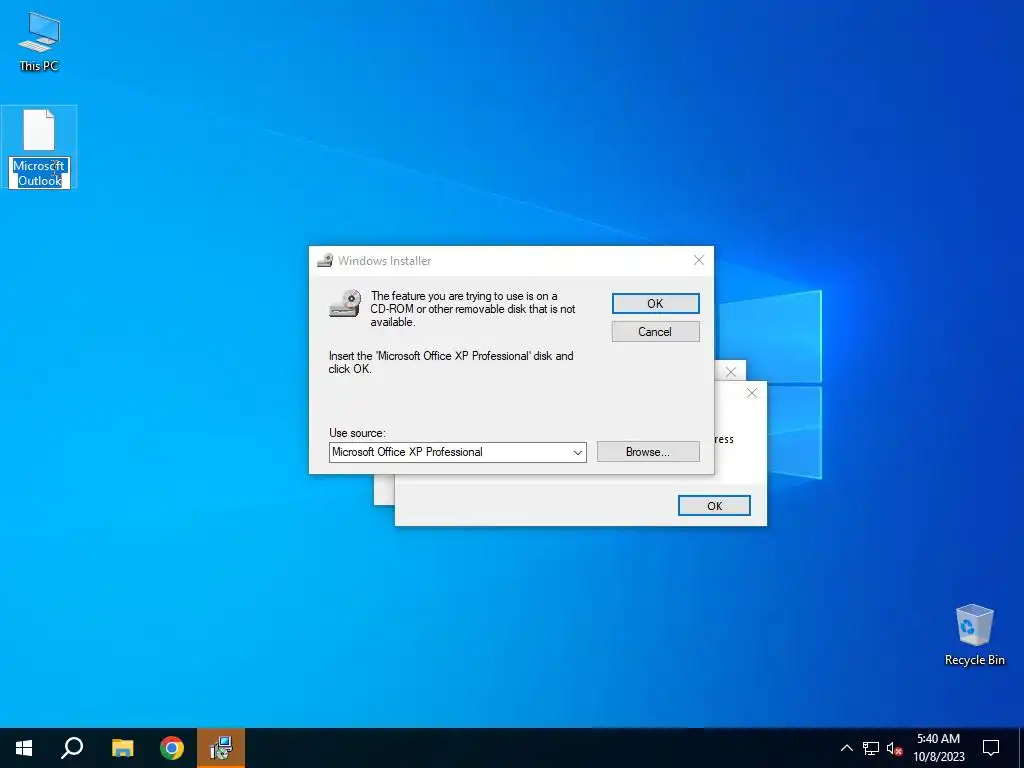This screenshot has width=1024, height=768.
Task: Open the Browse... source picker
Action: pyautogui.click(x=648, y=452)
